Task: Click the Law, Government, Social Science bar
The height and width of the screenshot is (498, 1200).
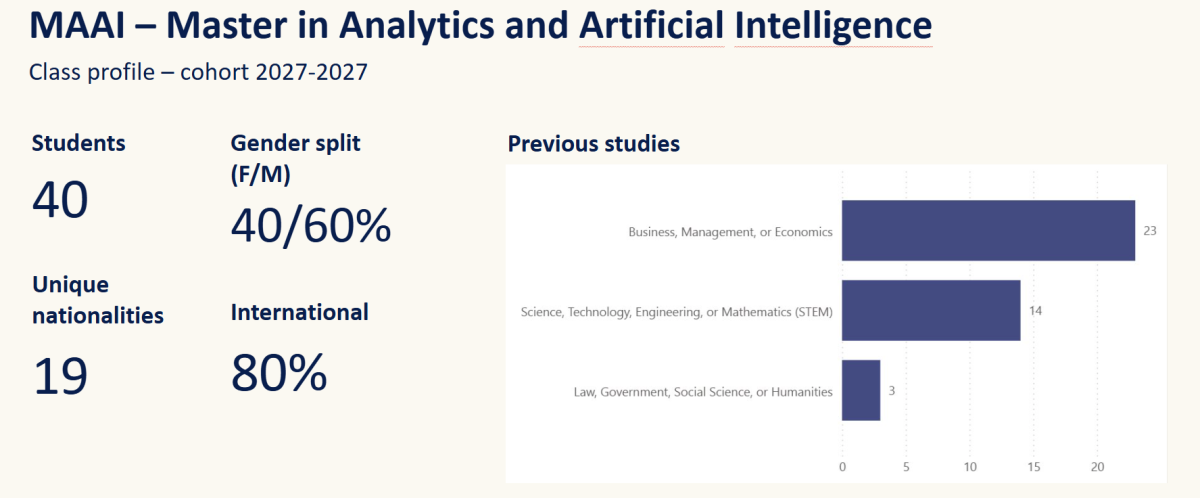Action: pos(861,391)
